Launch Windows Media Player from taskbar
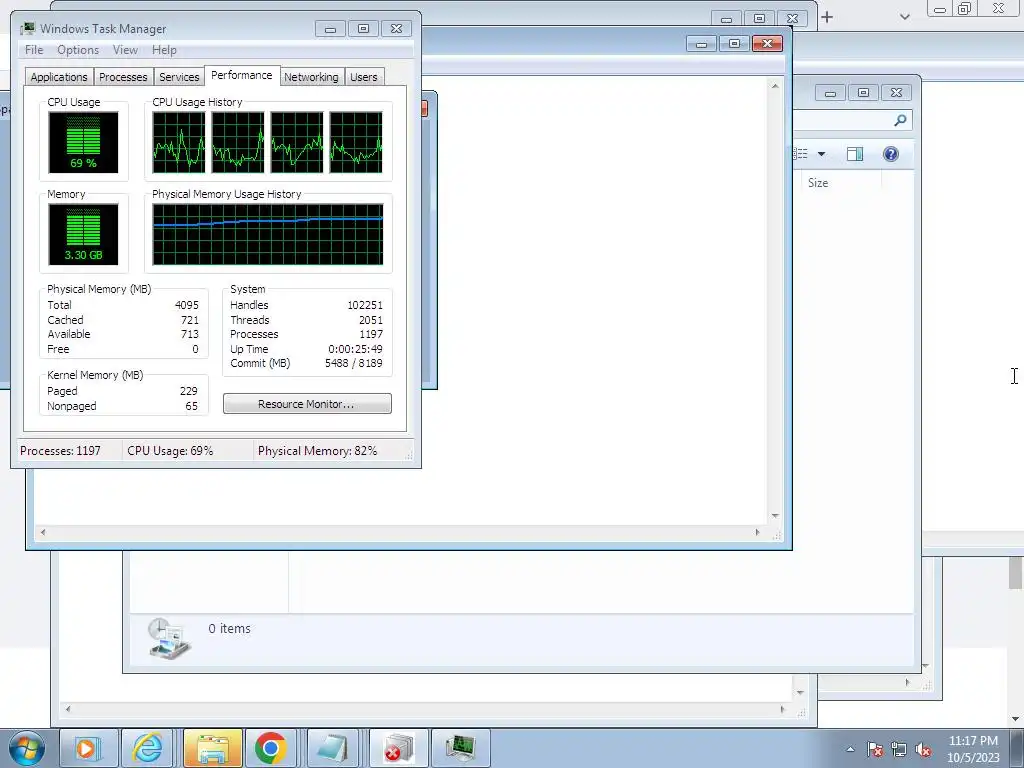Screen dimensions: 1024x768 88,748
